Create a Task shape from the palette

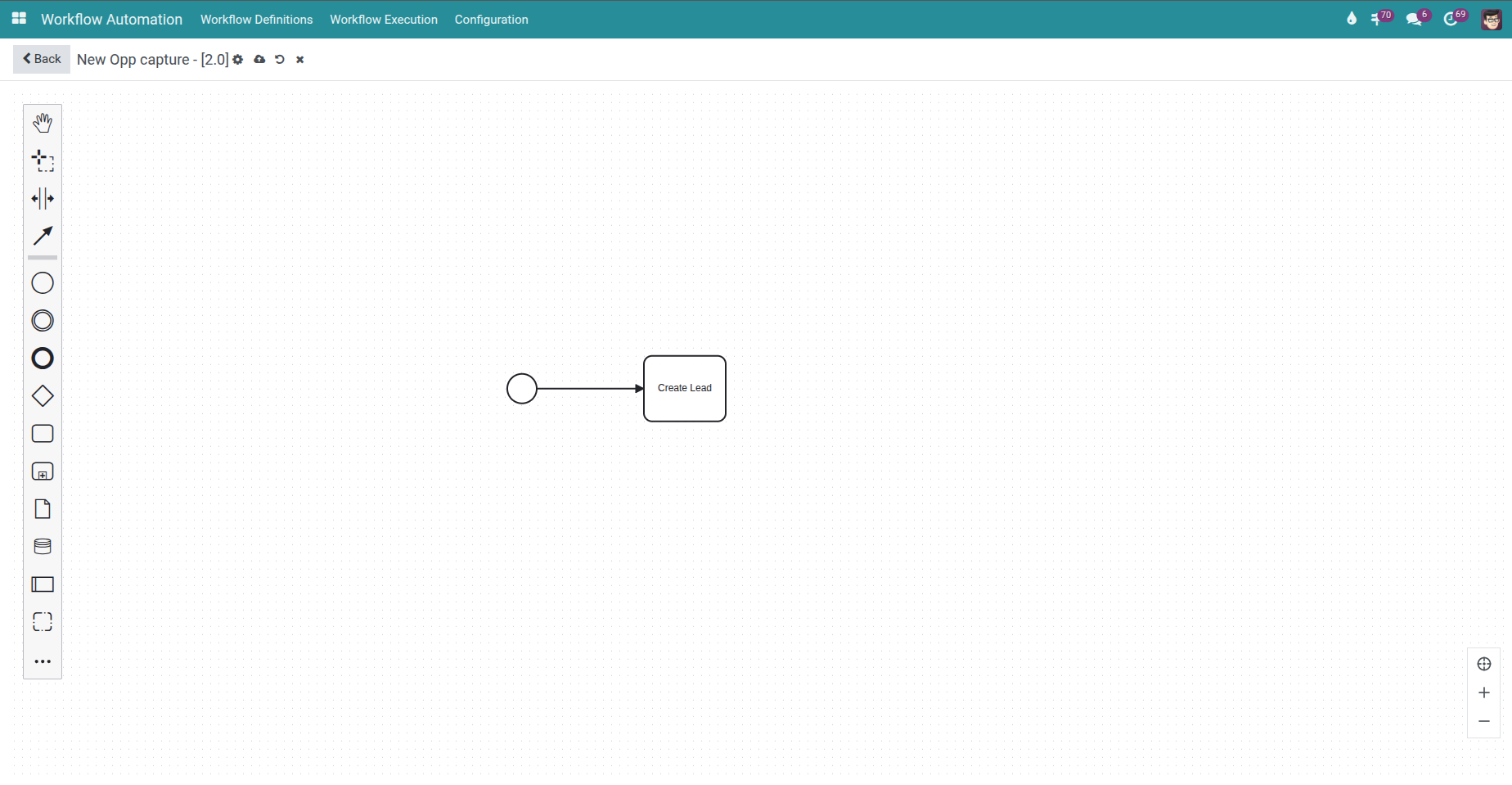tap(42, 433)
